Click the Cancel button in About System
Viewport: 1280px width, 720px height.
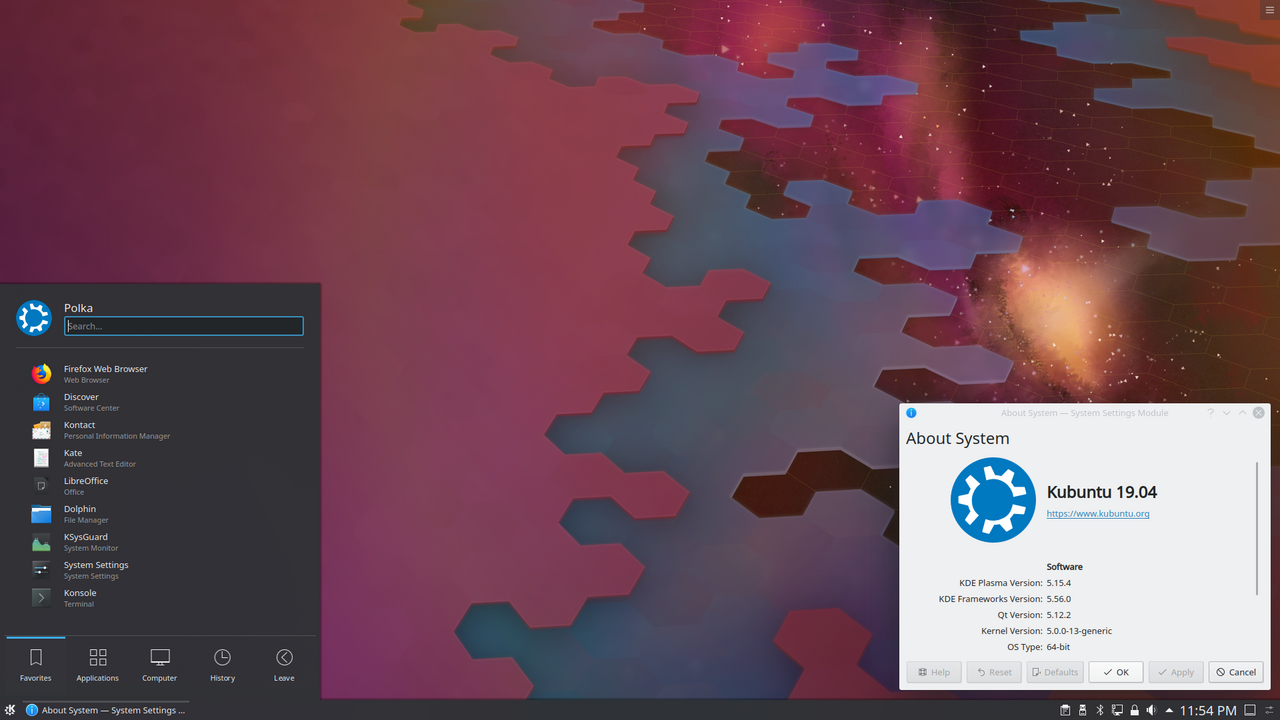click(1236, 672)
